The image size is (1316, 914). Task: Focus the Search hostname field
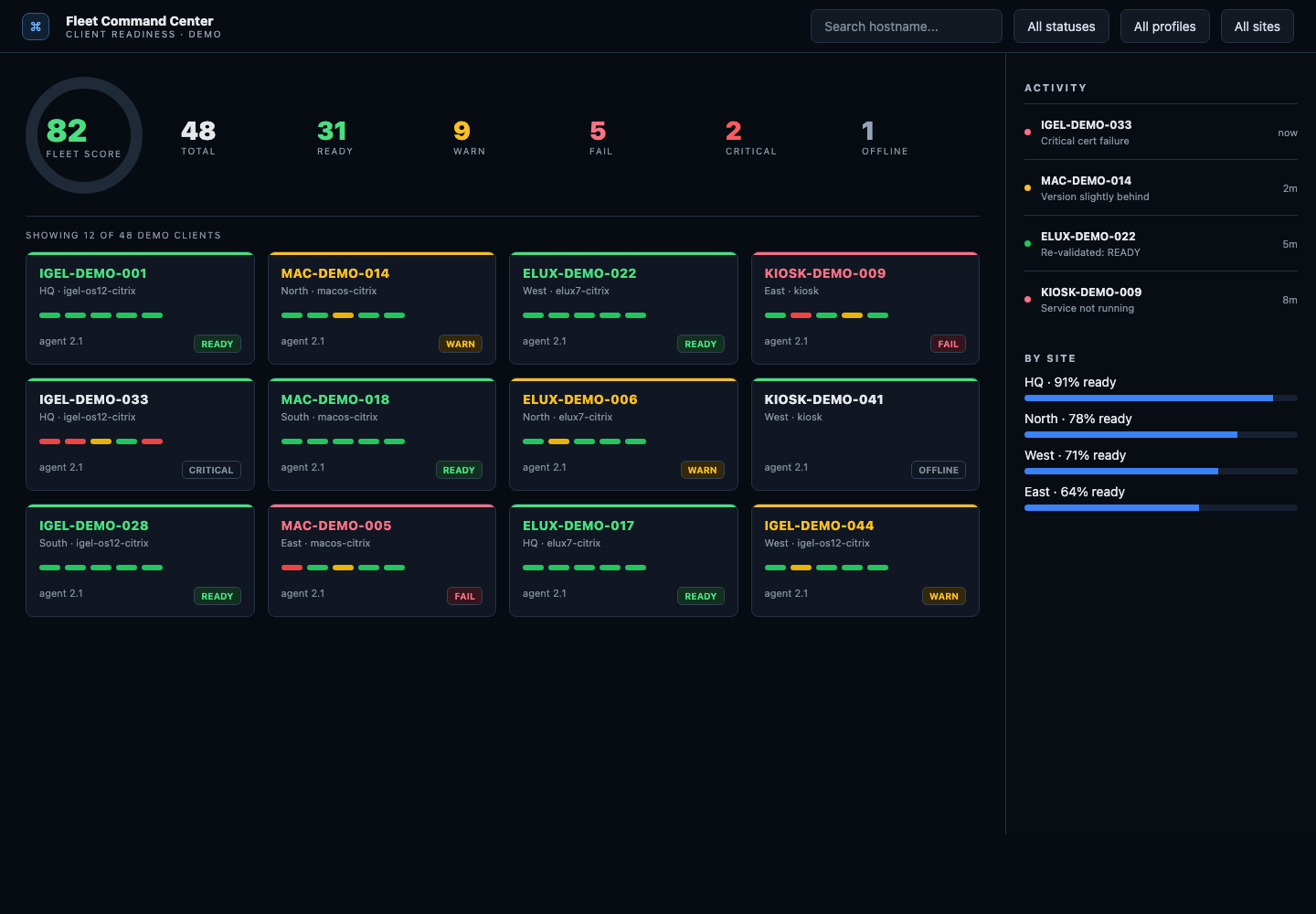(907, 27)
